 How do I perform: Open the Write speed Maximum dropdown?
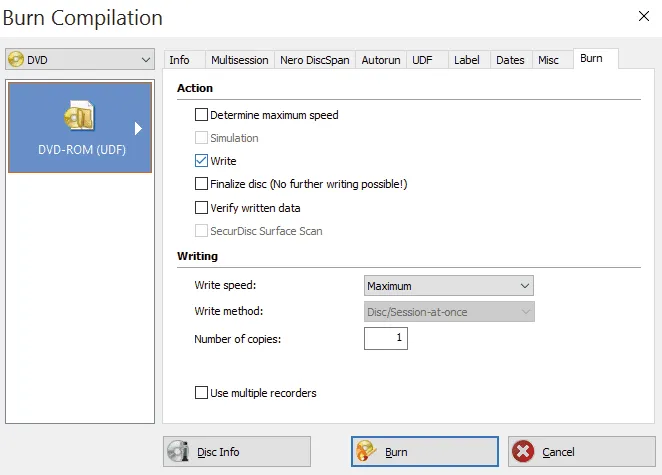tap(449, 286)
